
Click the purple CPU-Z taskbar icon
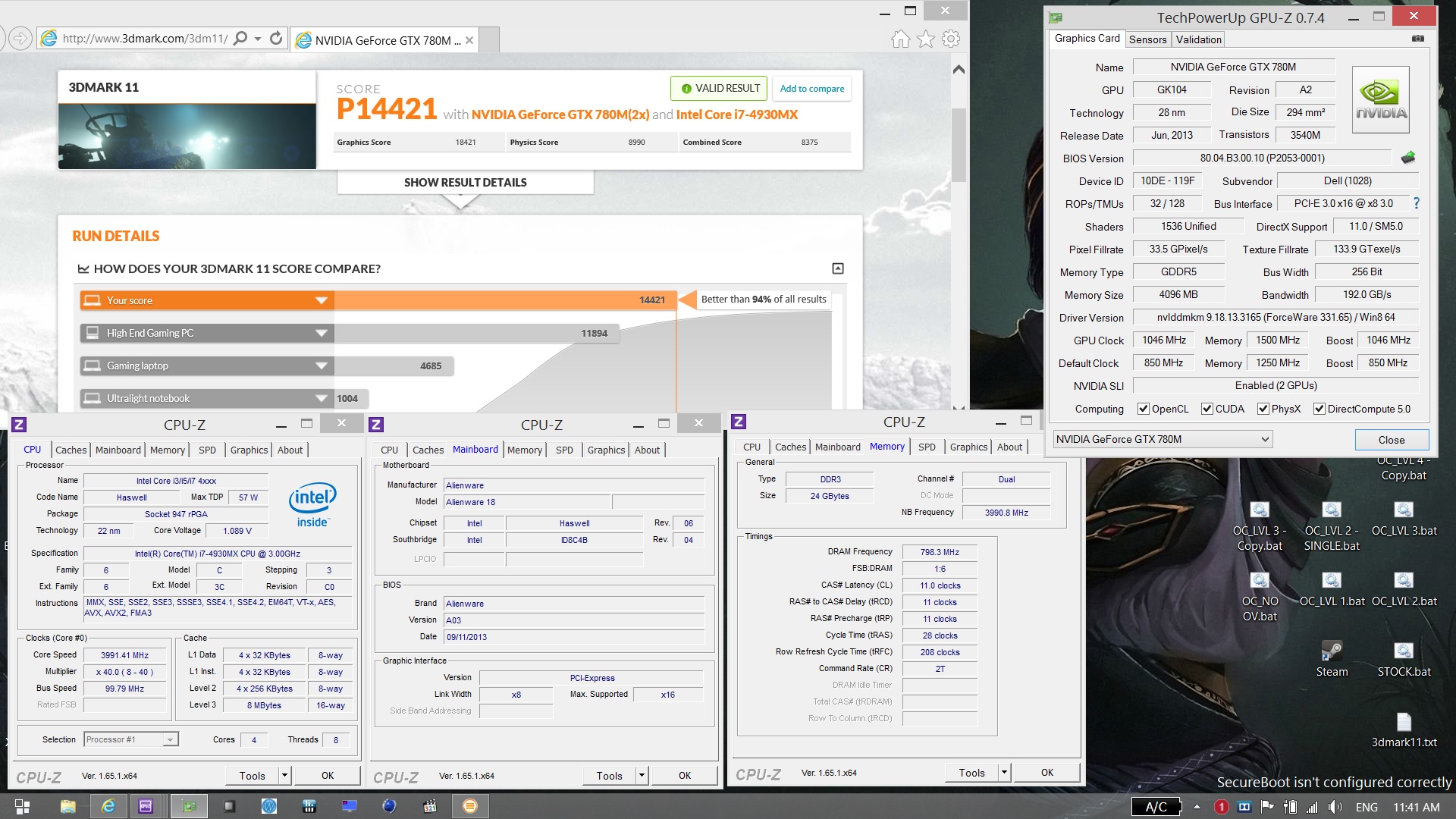point(146,806)
